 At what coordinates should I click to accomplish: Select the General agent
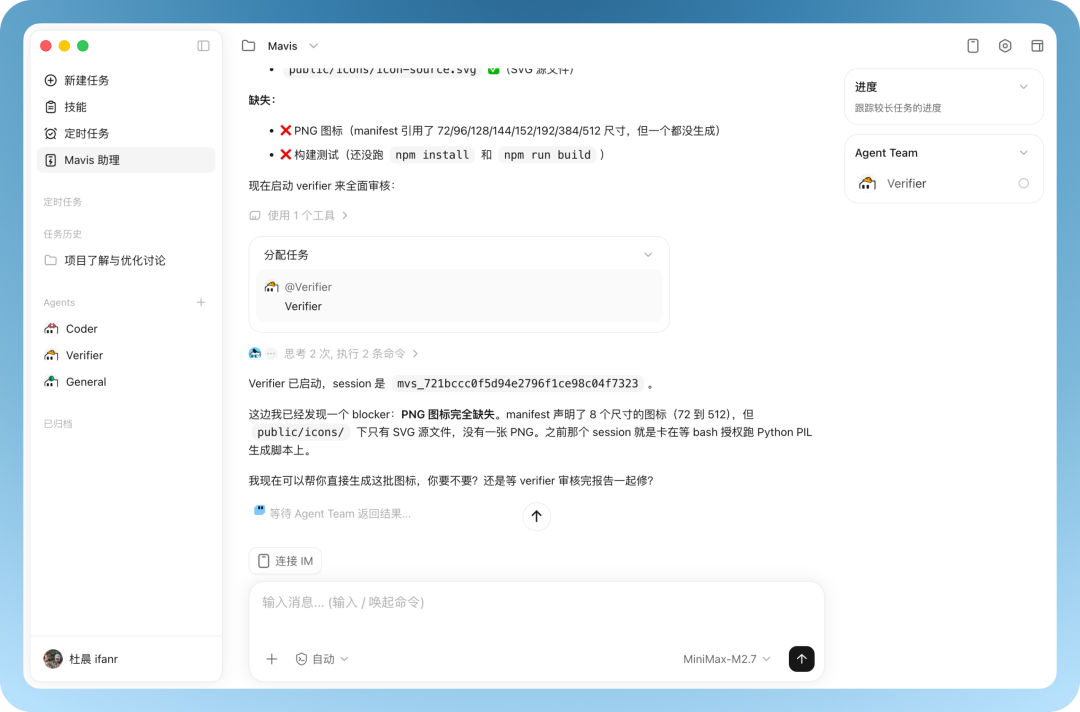[x=126, y=381]
